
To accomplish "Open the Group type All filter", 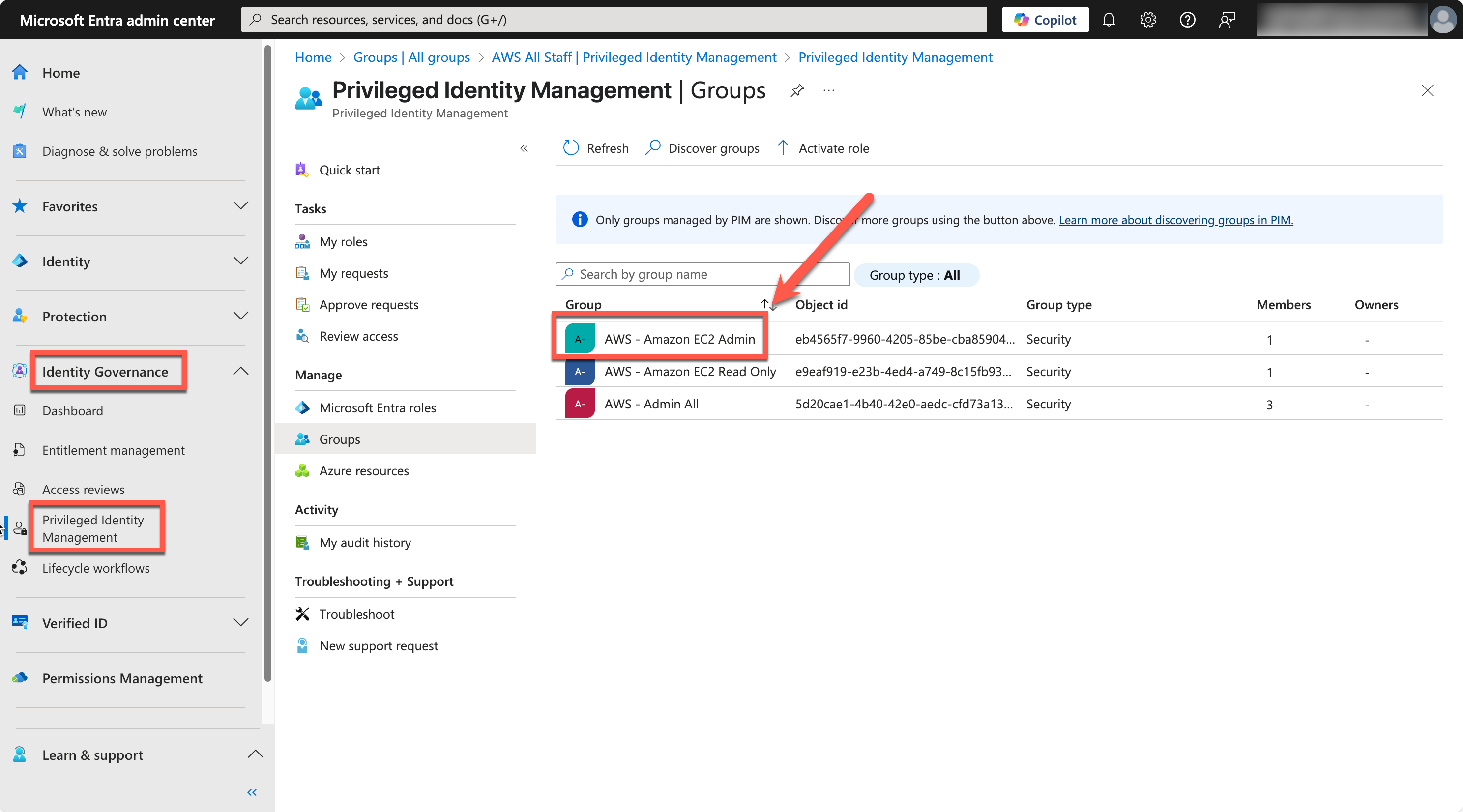I will [915, 275].
